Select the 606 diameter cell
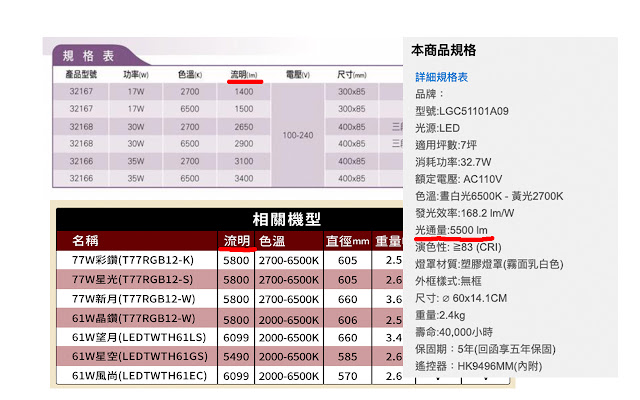The width and height of the screenshot is (640, 400). click(347, 320)
